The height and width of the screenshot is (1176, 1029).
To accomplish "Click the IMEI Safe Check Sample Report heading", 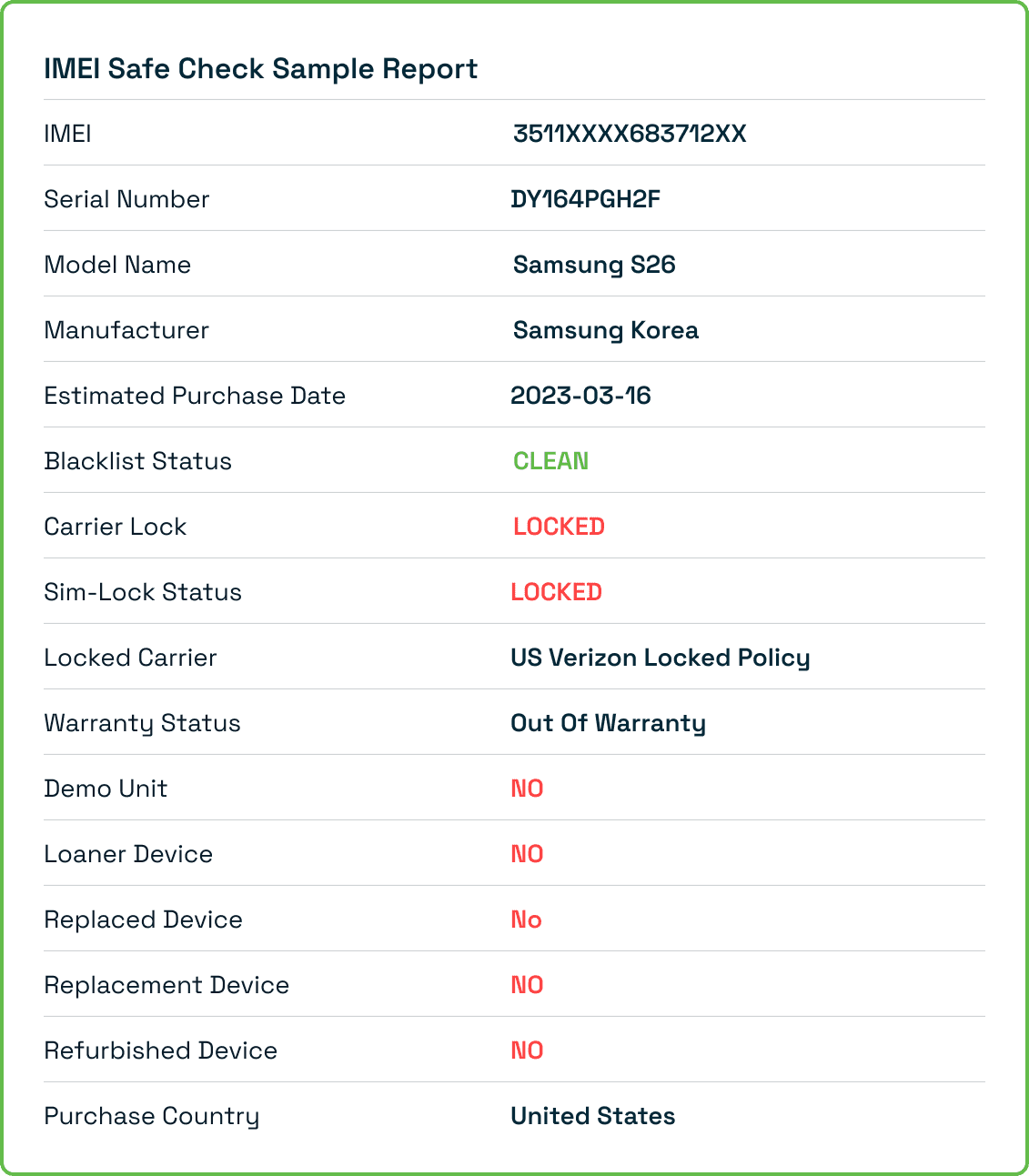I will [260, 69].
